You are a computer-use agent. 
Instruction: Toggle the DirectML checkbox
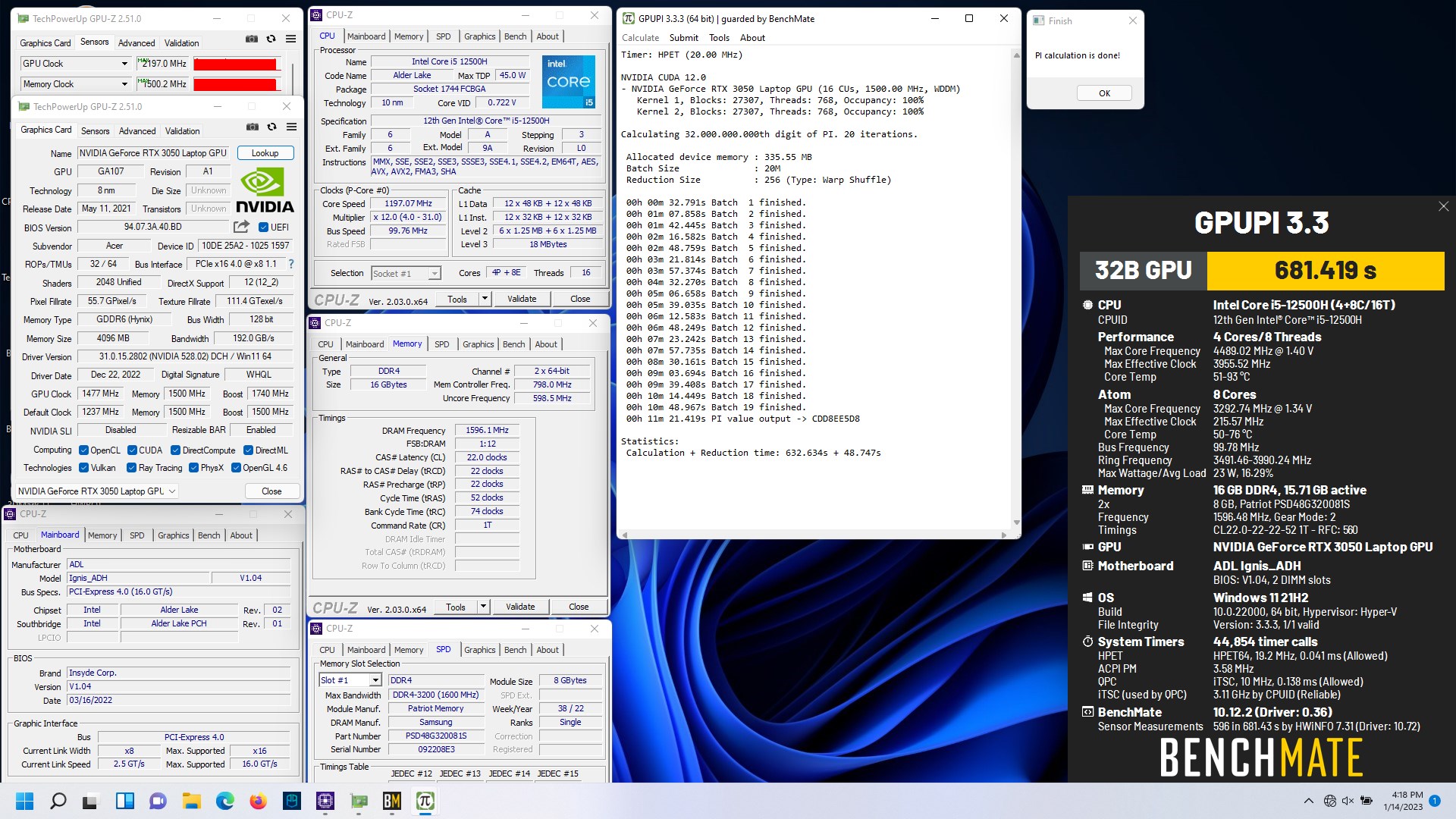click(248, 450)
